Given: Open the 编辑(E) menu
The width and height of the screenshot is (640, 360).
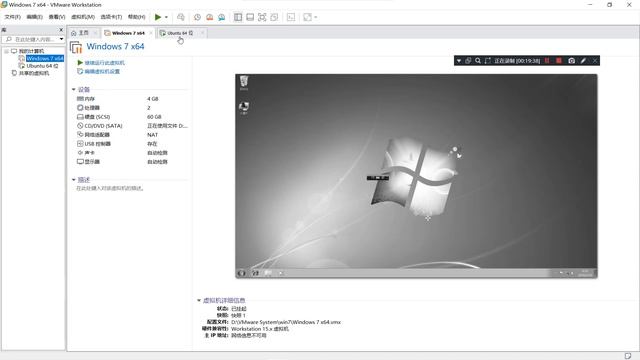Looking at the screenshot, I should [34, 17].
